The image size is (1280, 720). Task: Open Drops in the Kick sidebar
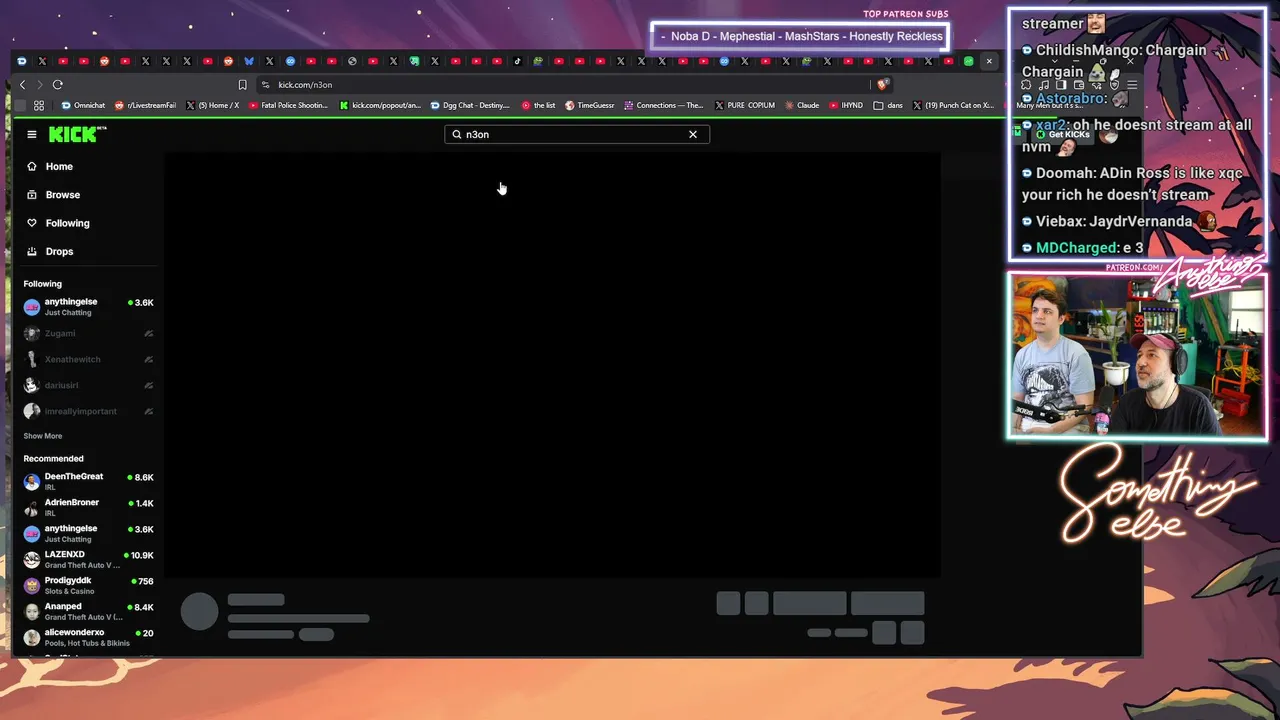pyautogui.click(x=59, y=251)
